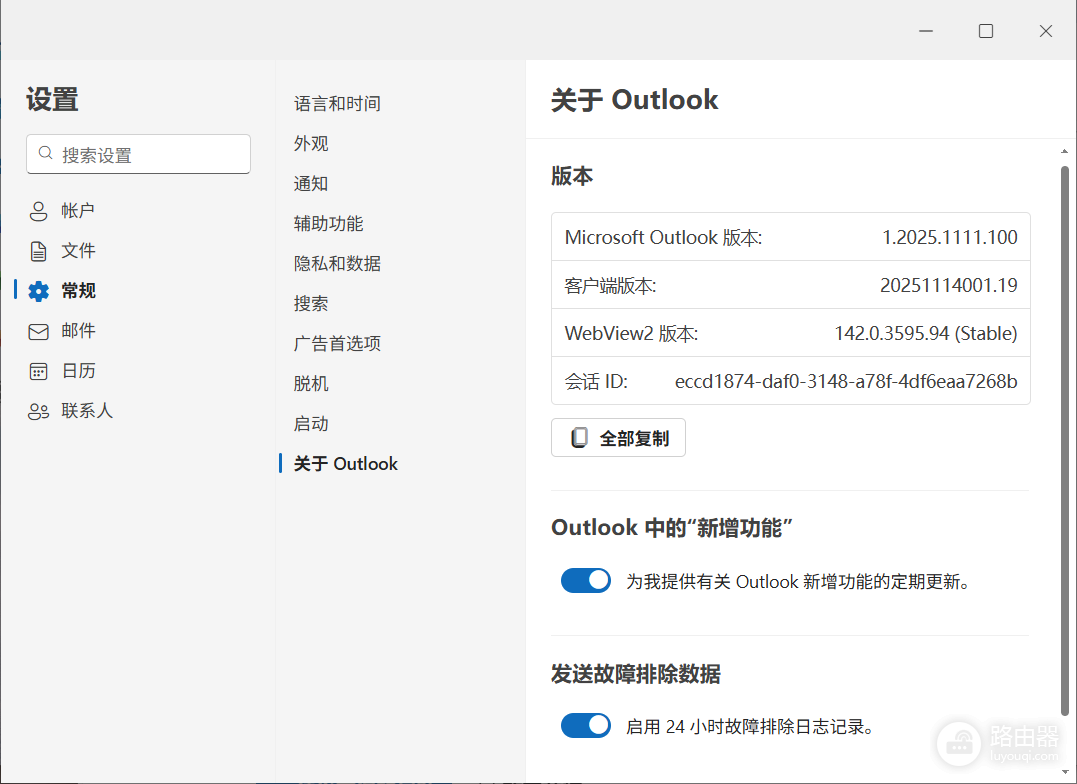The image size is (1077, 784).
Task: Click the vertical scrollbar thumb
Action: click(x=1065, y=440)
